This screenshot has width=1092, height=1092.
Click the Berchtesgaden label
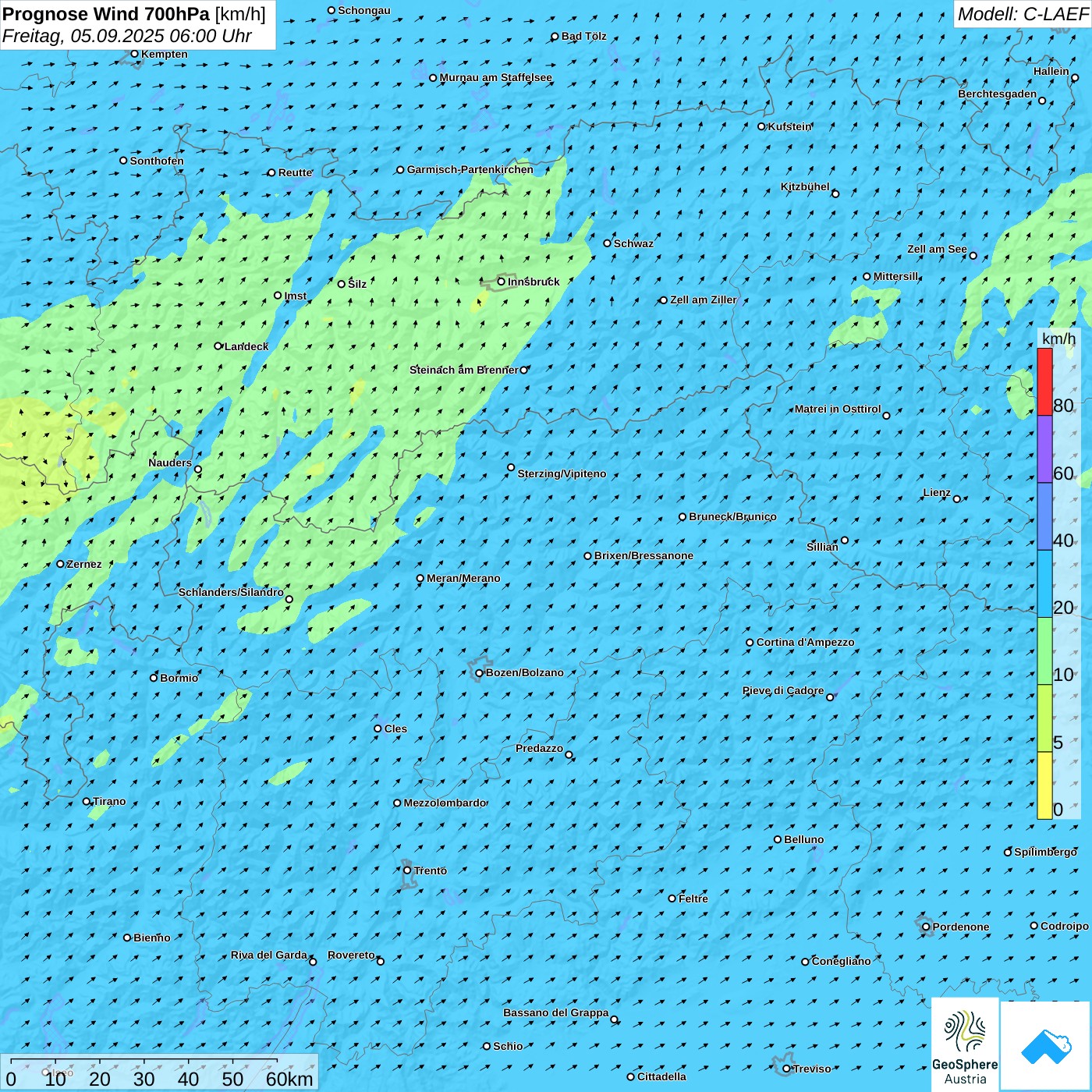[997, 94]
